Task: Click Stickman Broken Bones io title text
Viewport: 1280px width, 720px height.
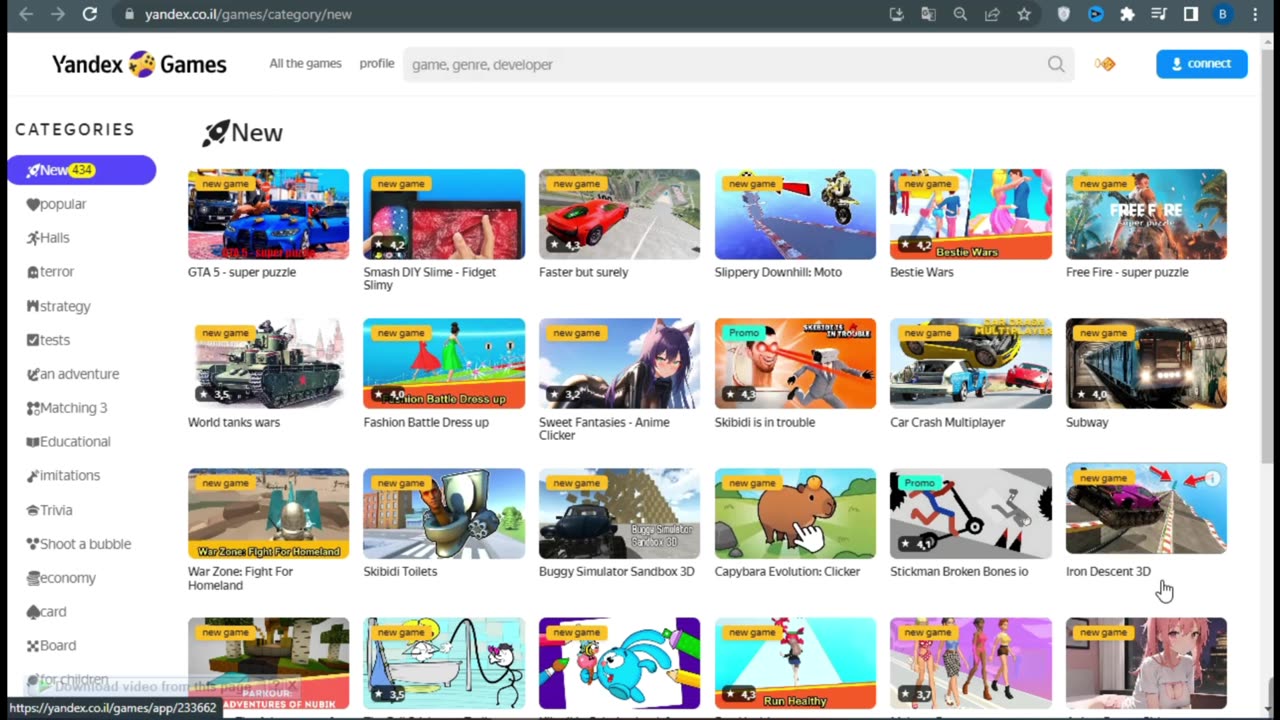Action: (x=959, y=572)
